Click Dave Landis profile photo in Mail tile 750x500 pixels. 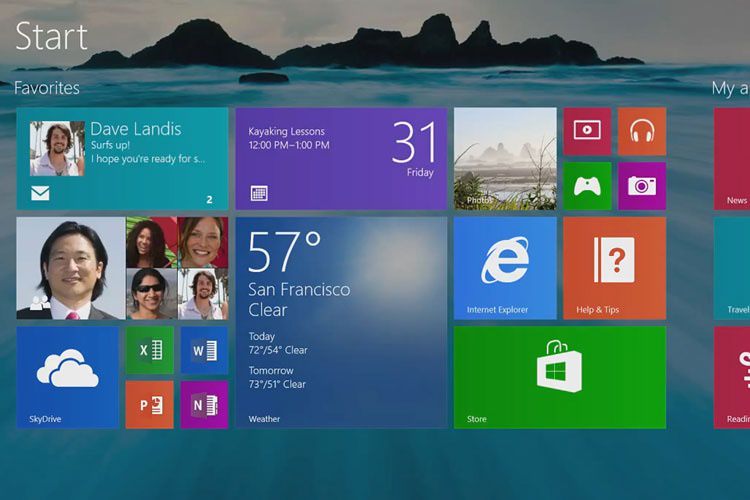[57, 148]
